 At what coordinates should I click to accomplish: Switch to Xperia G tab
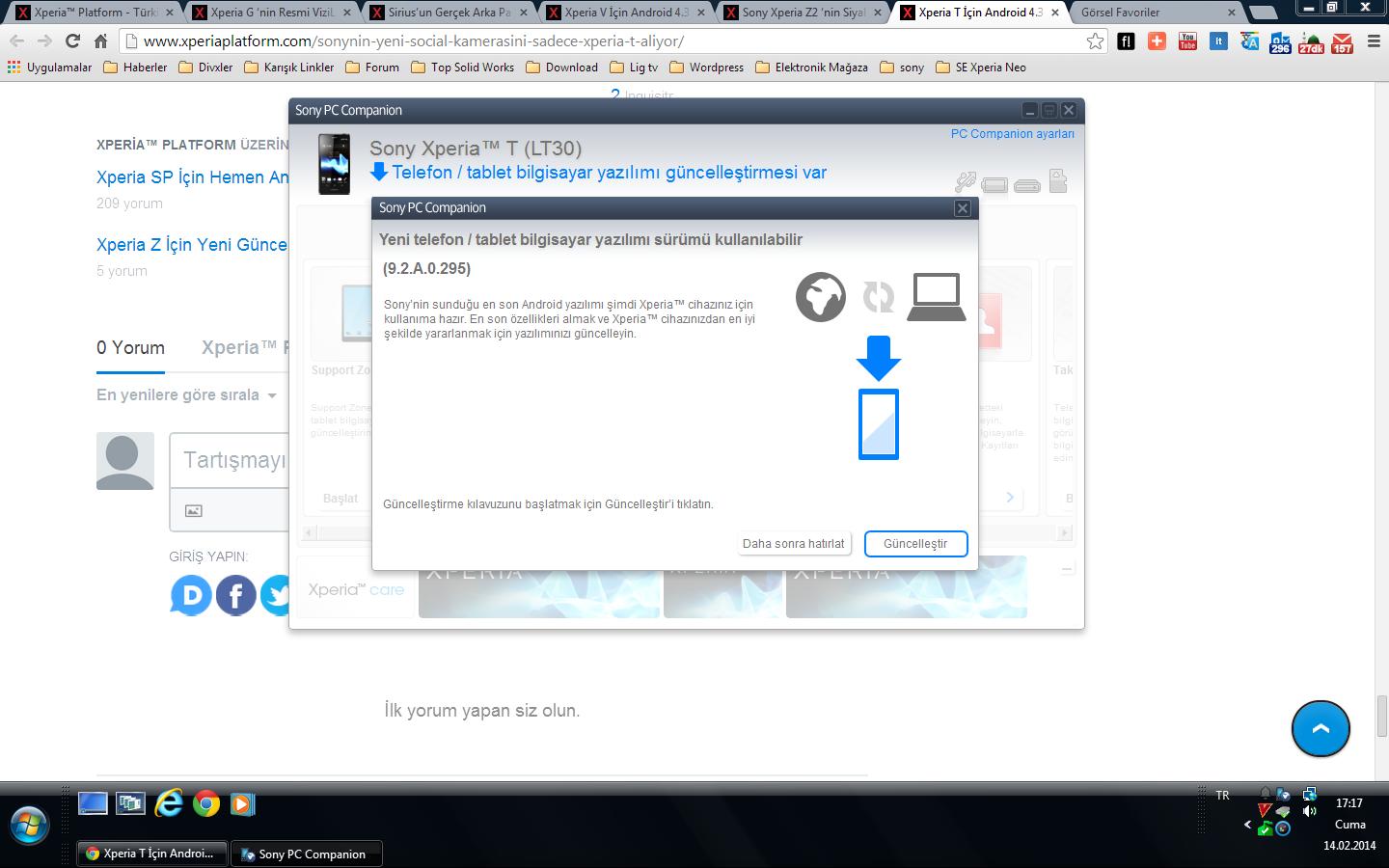click(273, 13)
